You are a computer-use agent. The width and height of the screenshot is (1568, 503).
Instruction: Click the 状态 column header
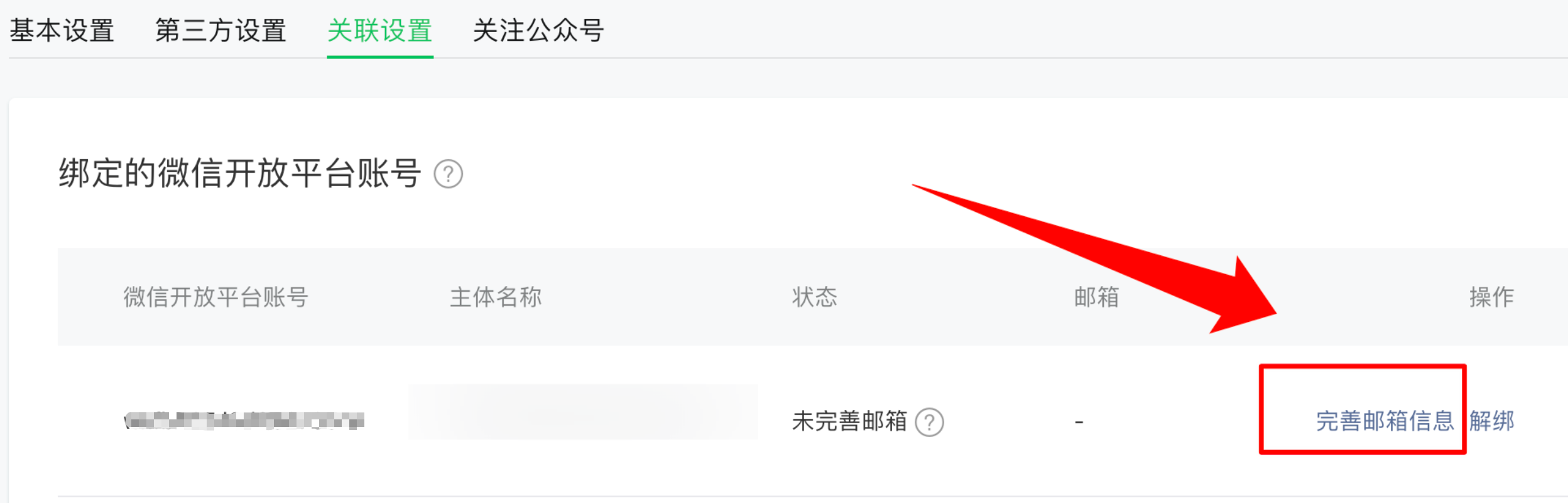pos(815,297)
